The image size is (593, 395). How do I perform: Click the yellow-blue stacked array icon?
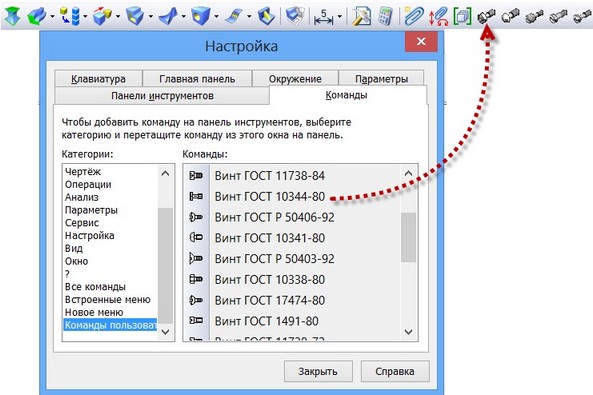point(71,16)
